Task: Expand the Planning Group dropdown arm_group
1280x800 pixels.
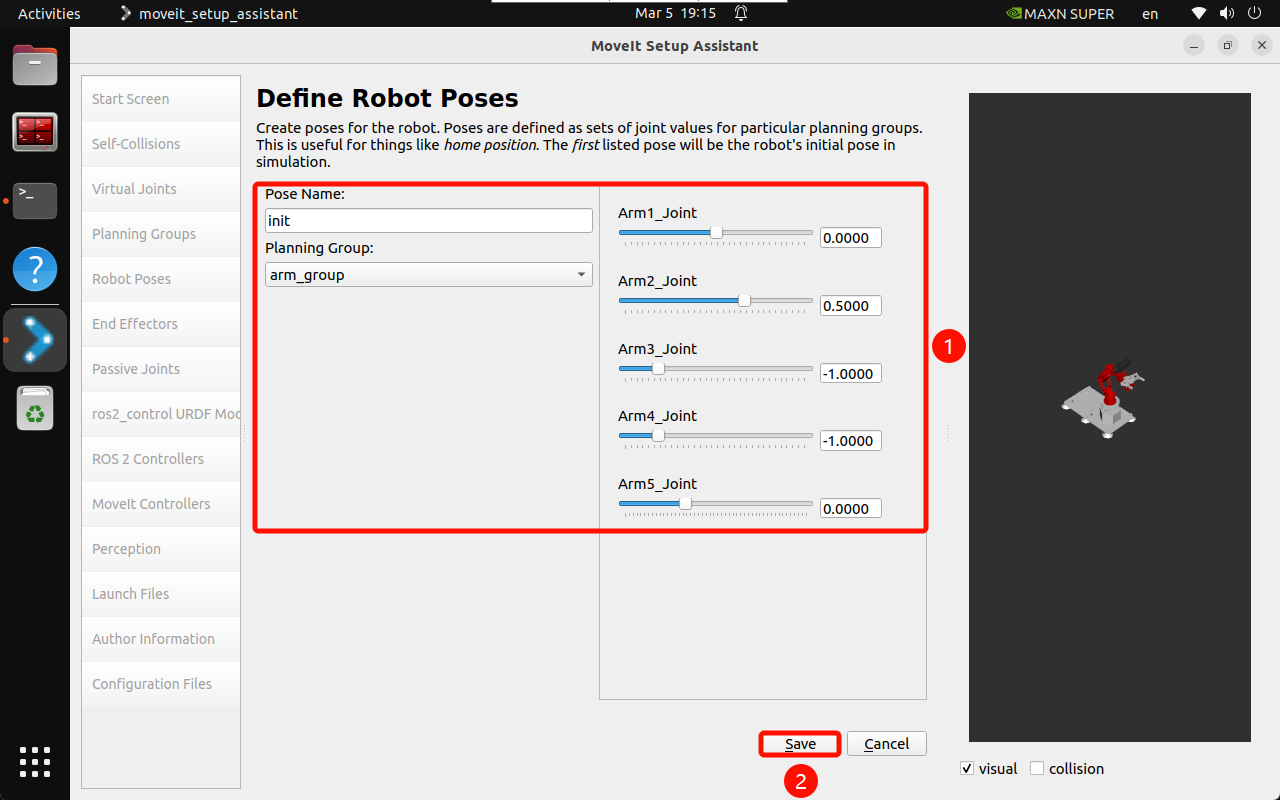Action: coord(429,275)
